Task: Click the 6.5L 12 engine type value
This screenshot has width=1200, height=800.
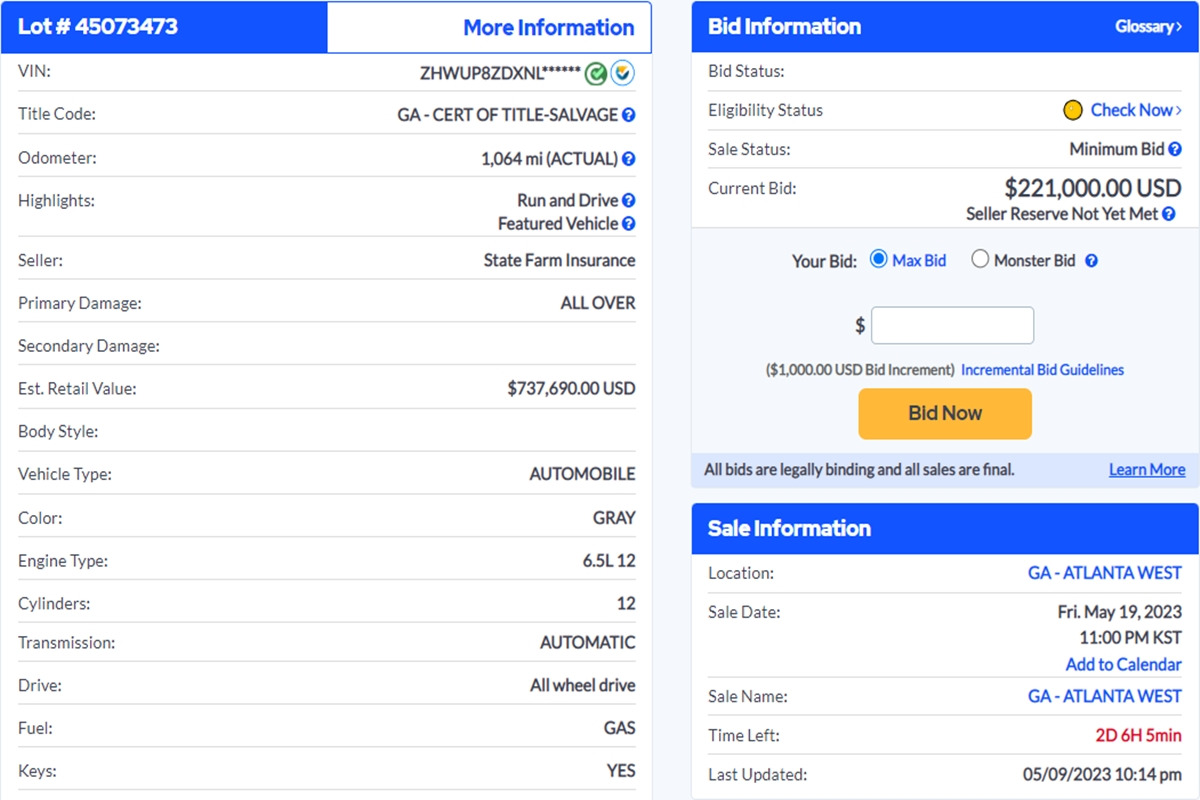Action: [x=609, y=561]
